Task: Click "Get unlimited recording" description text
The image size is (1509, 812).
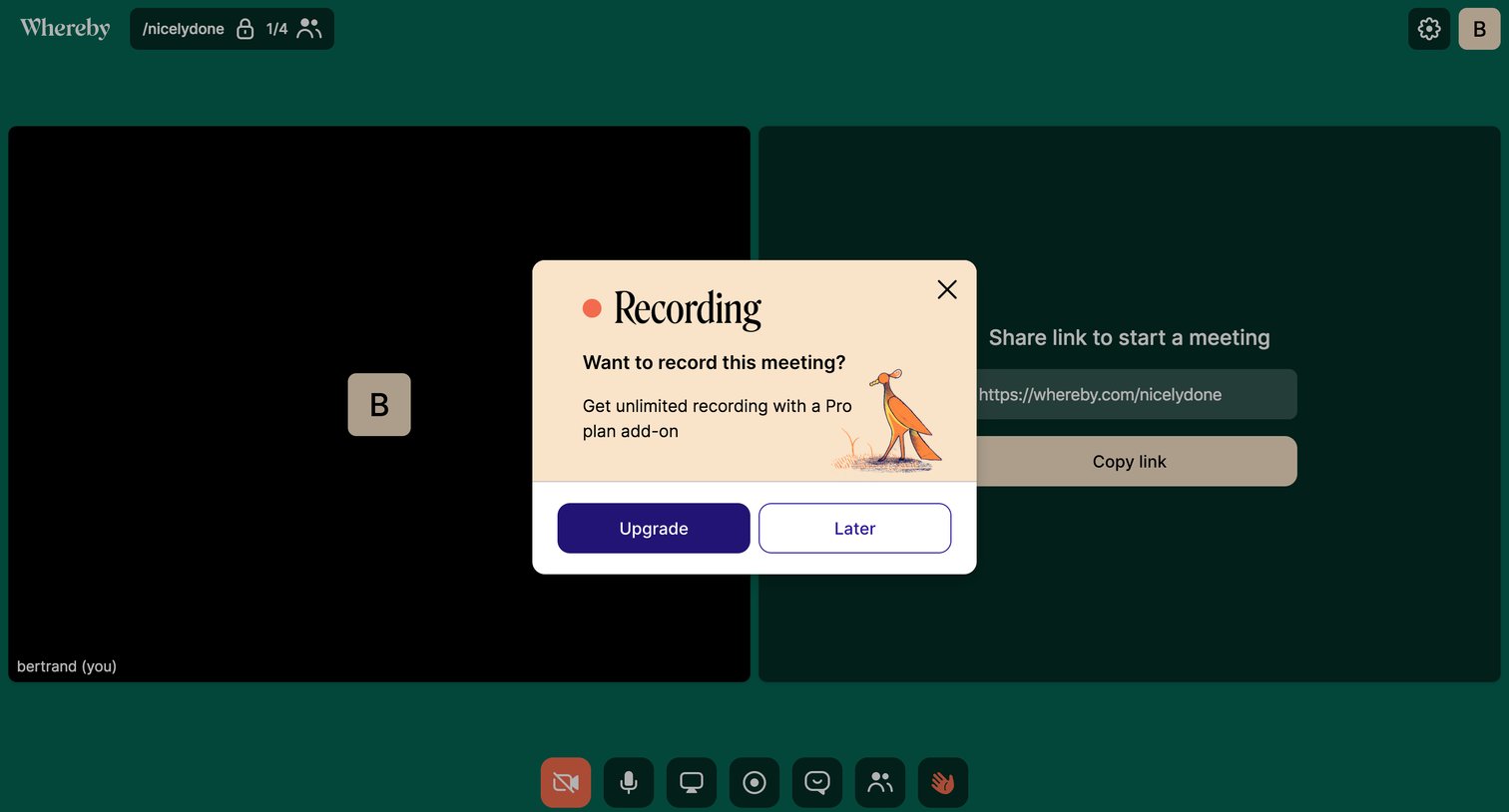Action: coord(718,418)
